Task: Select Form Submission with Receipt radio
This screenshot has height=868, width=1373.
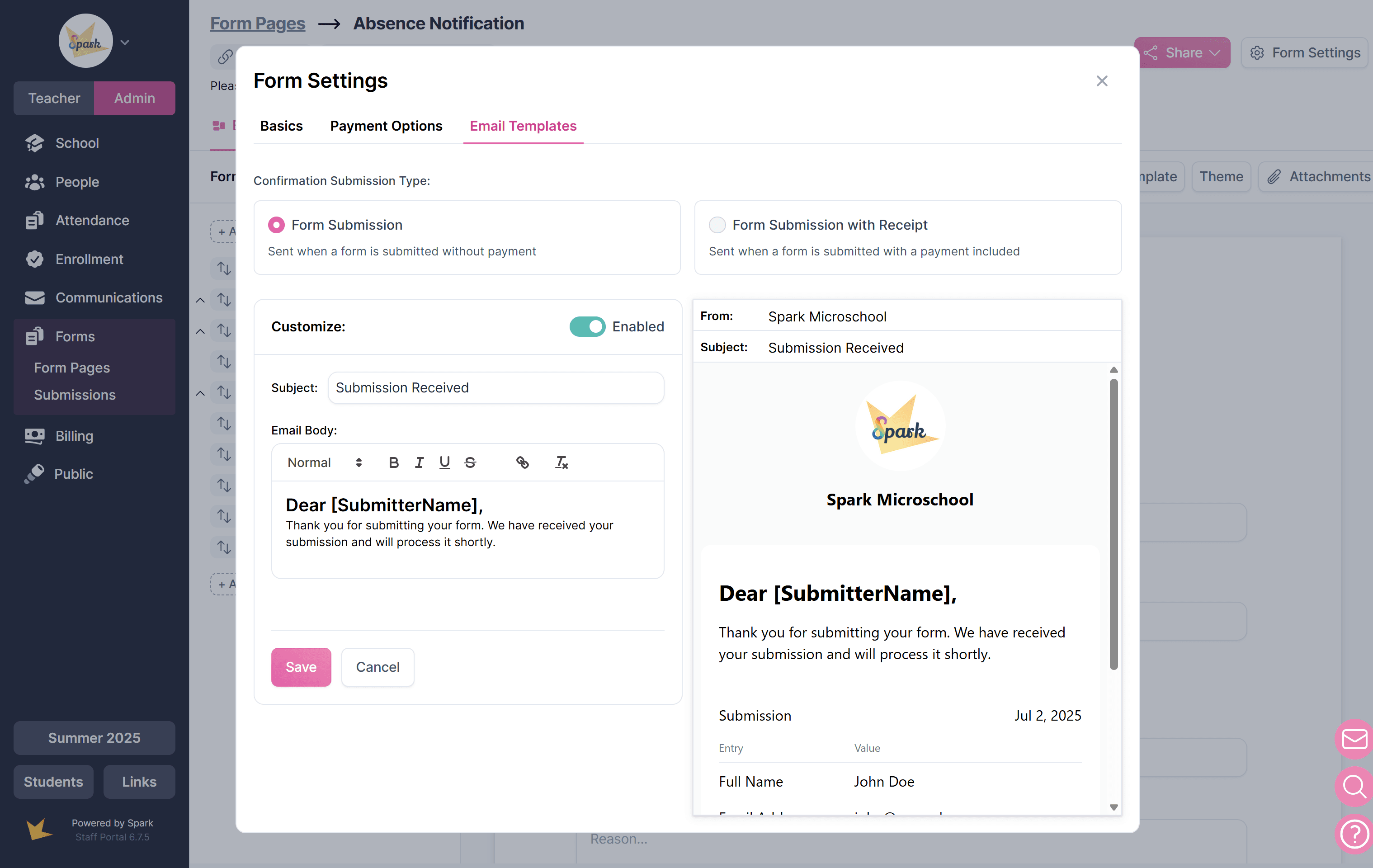Action: (717, 225)
